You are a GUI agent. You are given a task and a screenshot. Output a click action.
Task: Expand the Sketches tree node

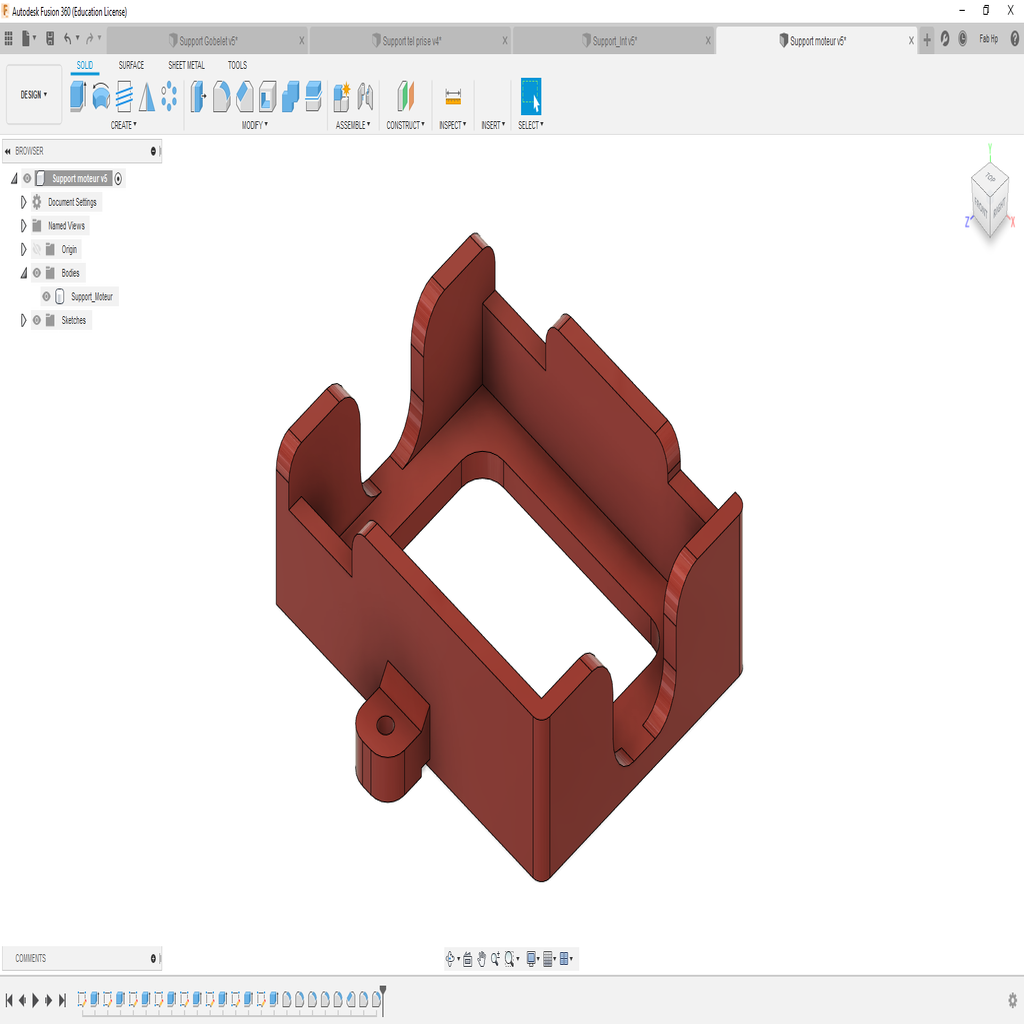24,320
